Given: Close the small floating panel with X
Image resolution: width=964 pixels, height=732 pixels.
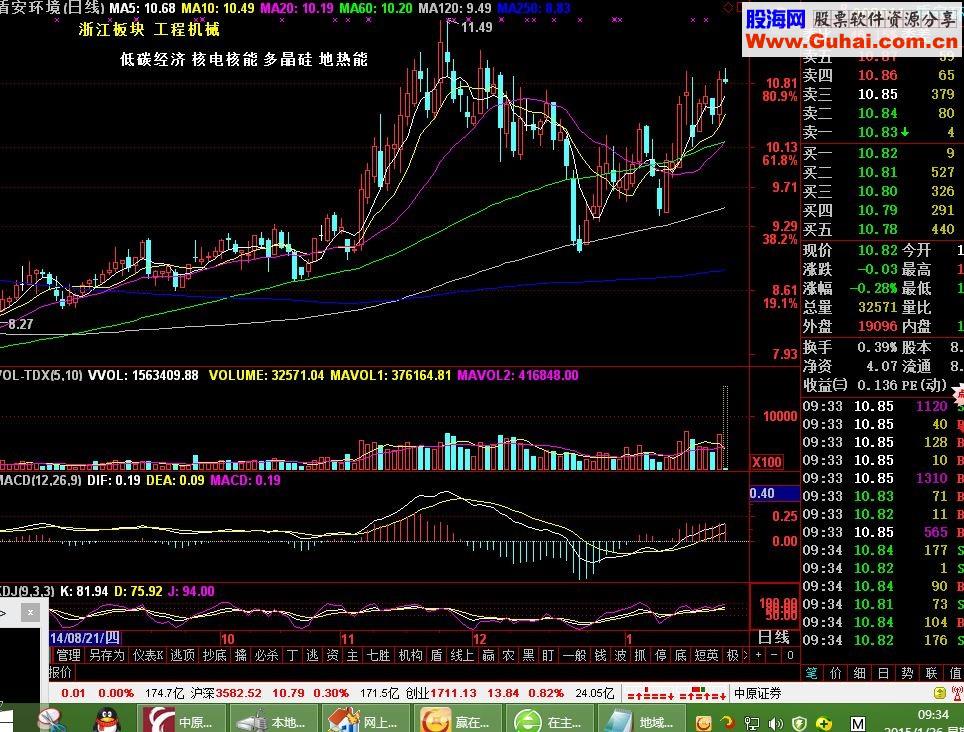Looking at the screenshot, I should [30, 612].
